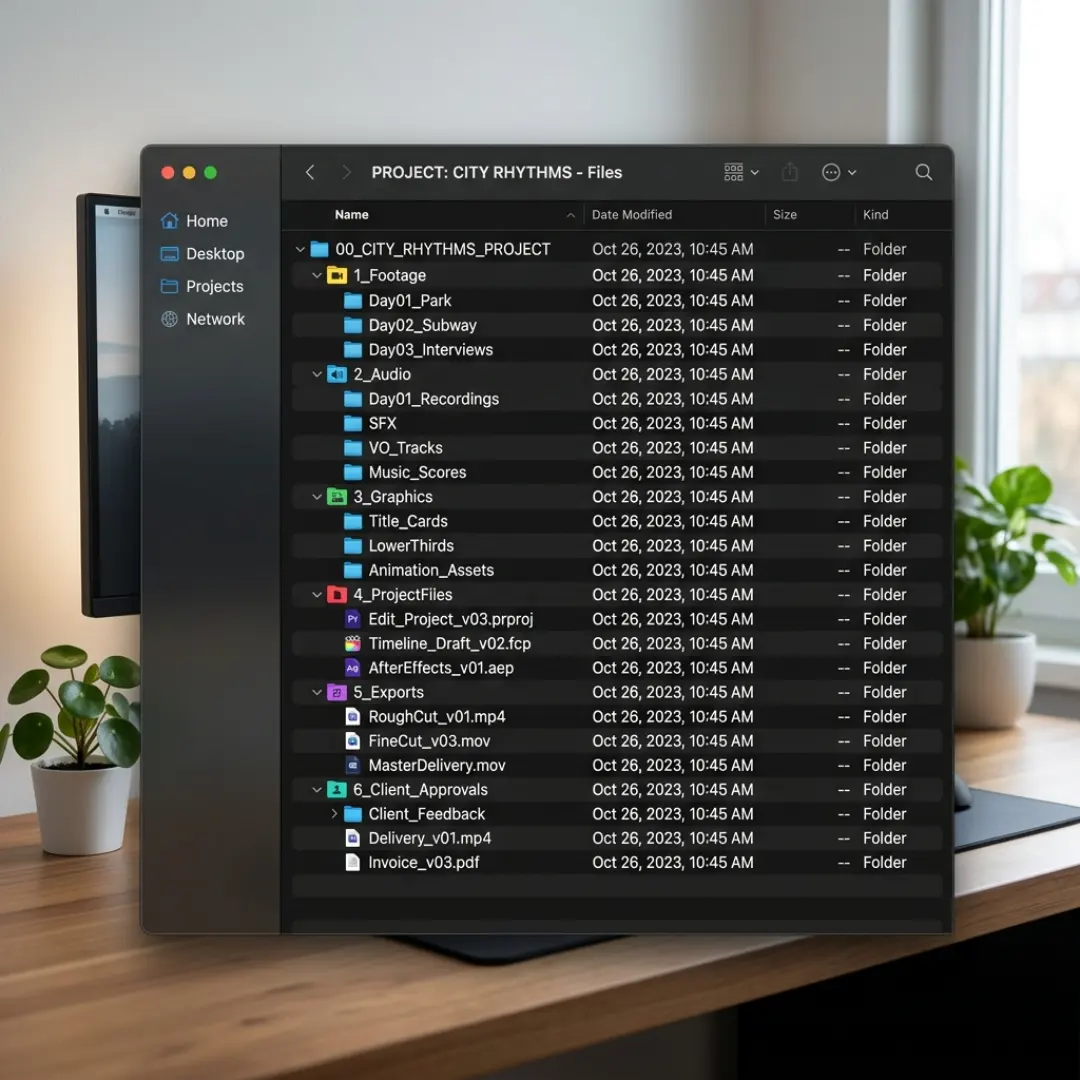Go to Network in the sidebar
The width and height of the screenshot is (1080, 1080).
(216, 319)
